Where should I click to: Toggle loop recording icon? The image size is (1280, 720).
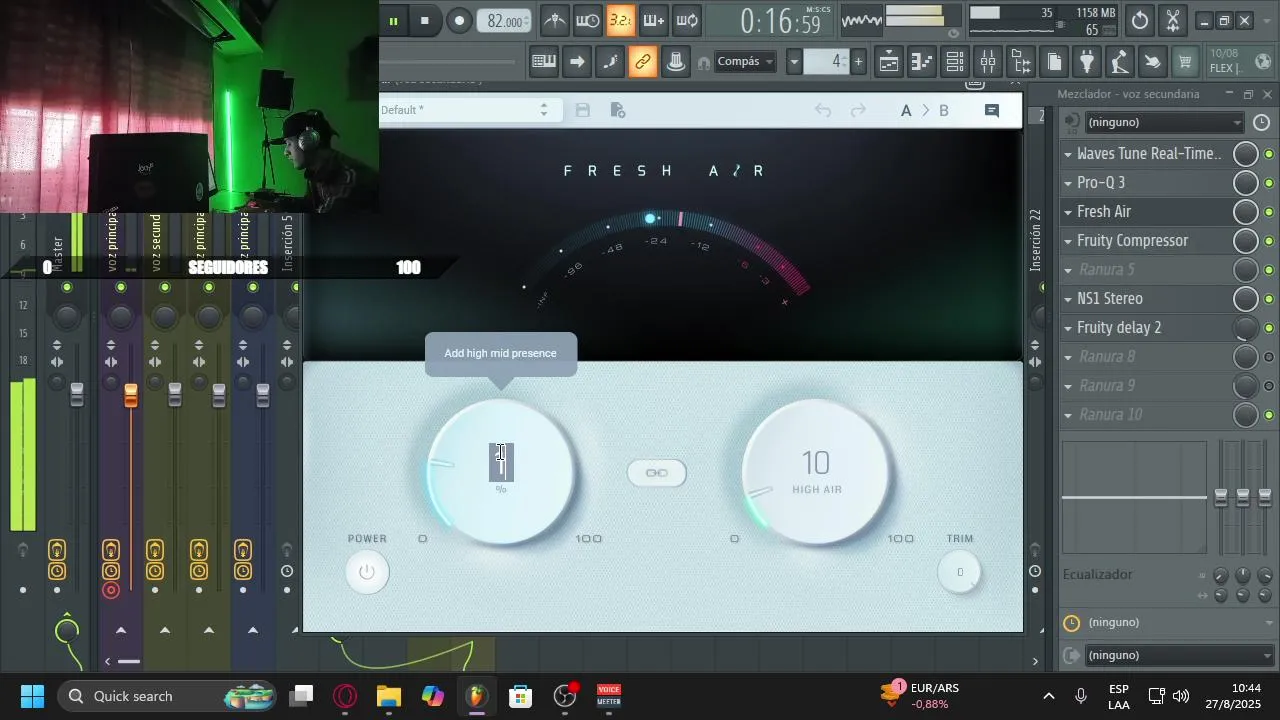point(687,21)
